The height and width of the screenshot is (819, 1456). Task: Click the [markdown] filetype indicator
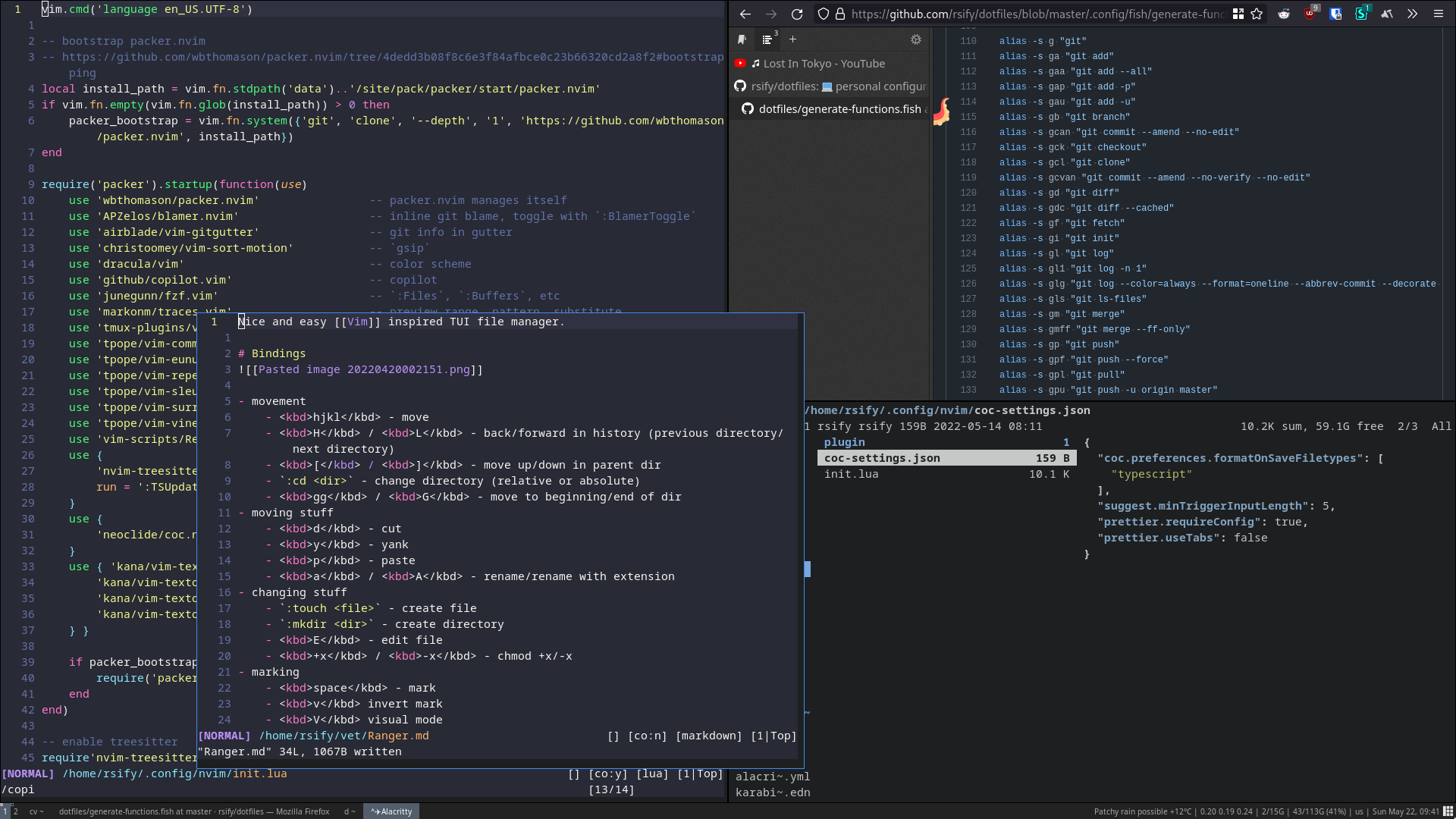point(708,736)
